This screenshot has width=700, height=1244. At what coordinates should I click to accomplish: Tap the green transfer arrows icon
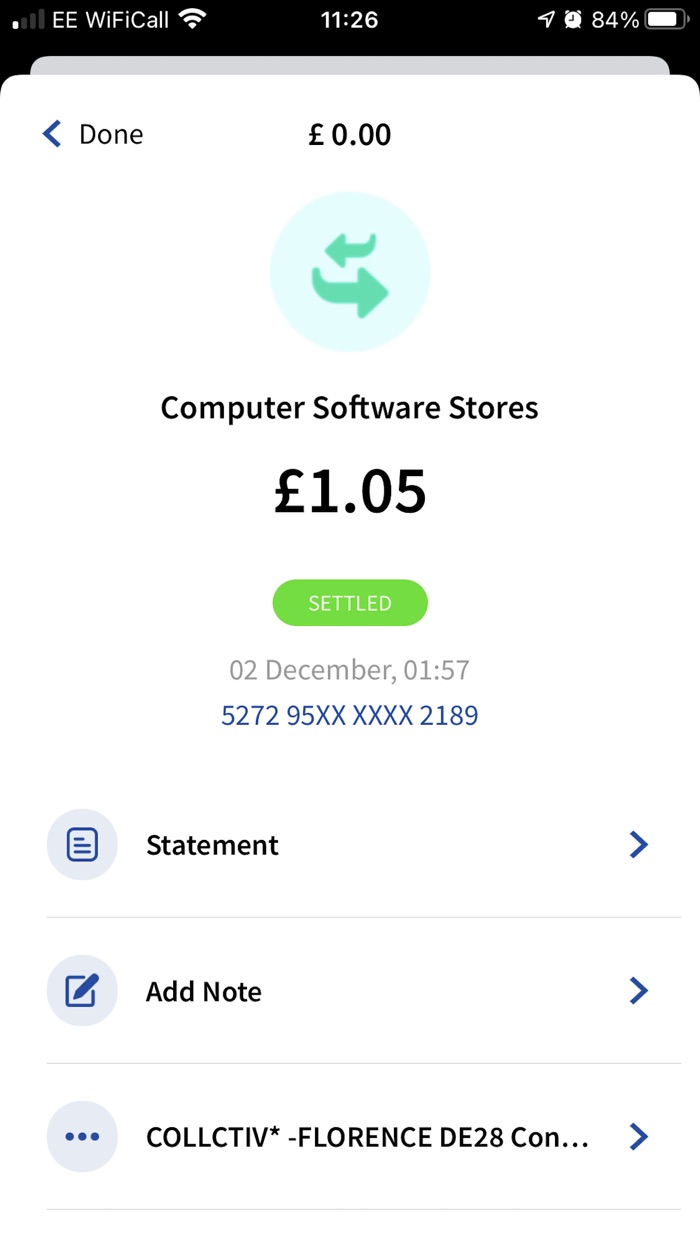tap(350, 271)
